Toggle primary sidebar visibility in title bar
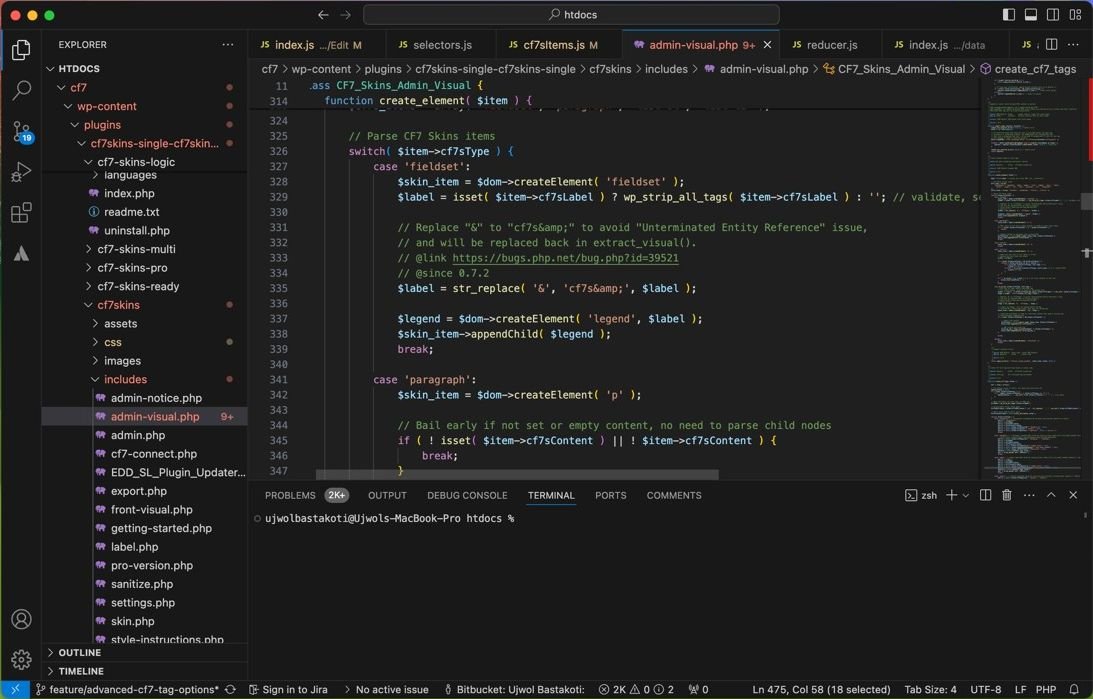This screenshot has height=699, width=1093. (1008, 15)
